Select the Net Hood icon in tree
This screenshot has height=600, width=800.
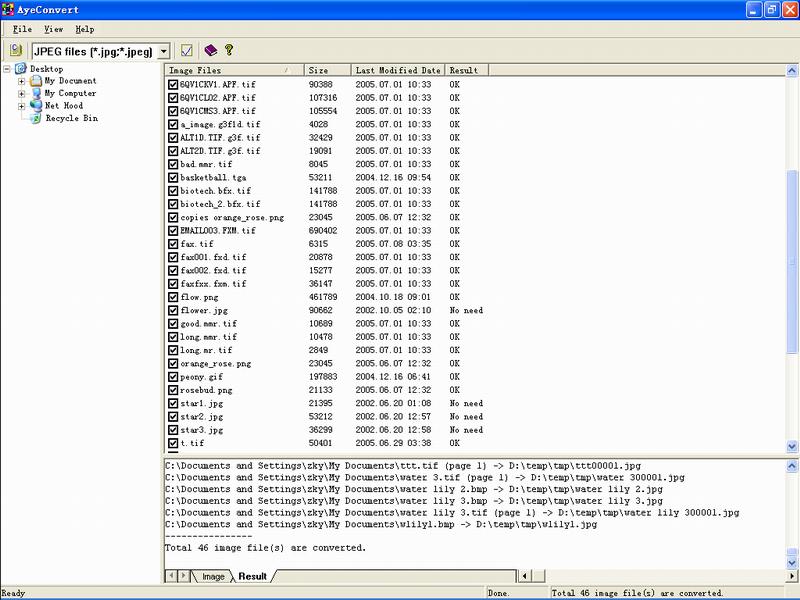(x=36, y=105)
